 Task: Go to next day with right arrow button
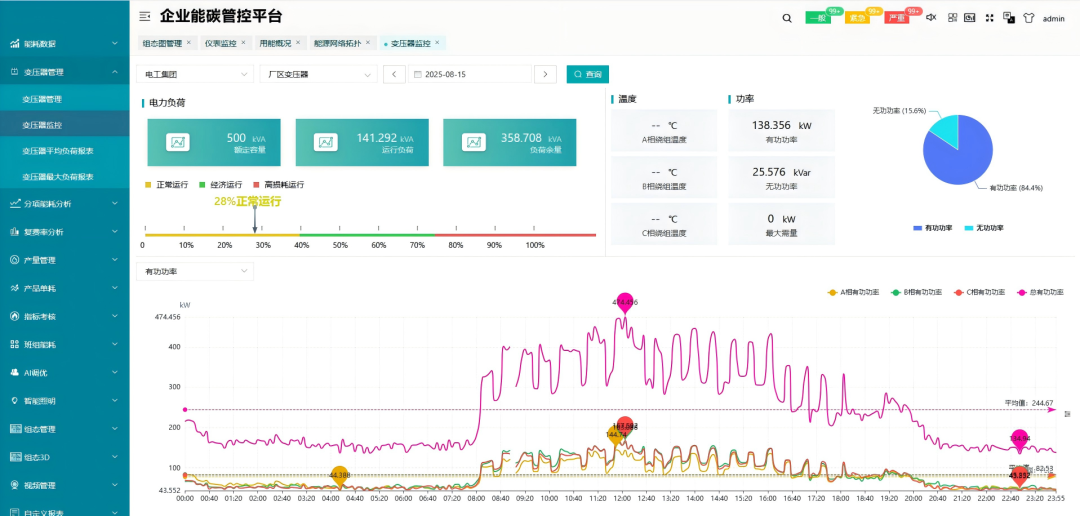click(x=545, y=74)
